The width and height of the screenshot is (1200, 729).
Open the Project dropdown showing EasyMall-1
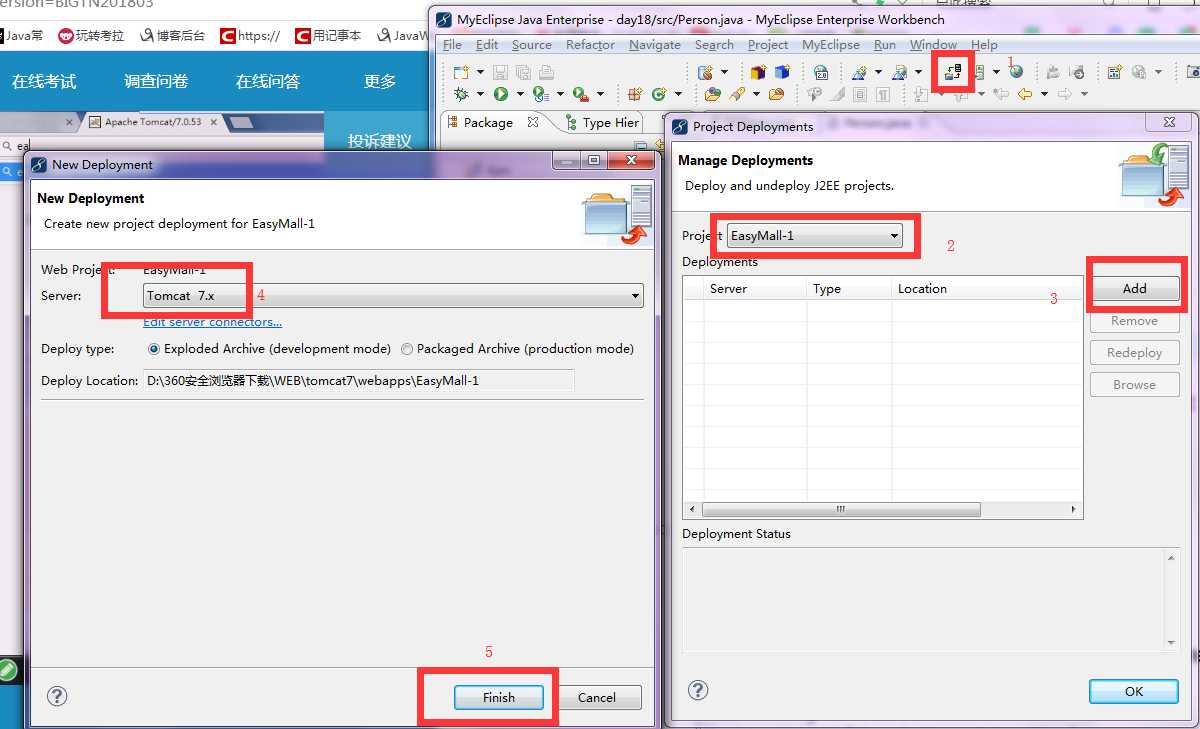click(814, 236)
